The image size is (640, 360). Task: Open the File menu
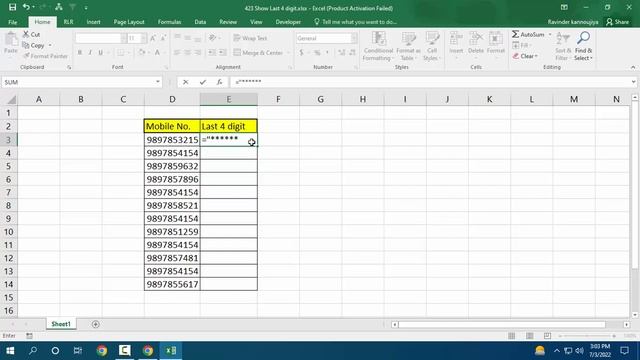tap(13, 22)
